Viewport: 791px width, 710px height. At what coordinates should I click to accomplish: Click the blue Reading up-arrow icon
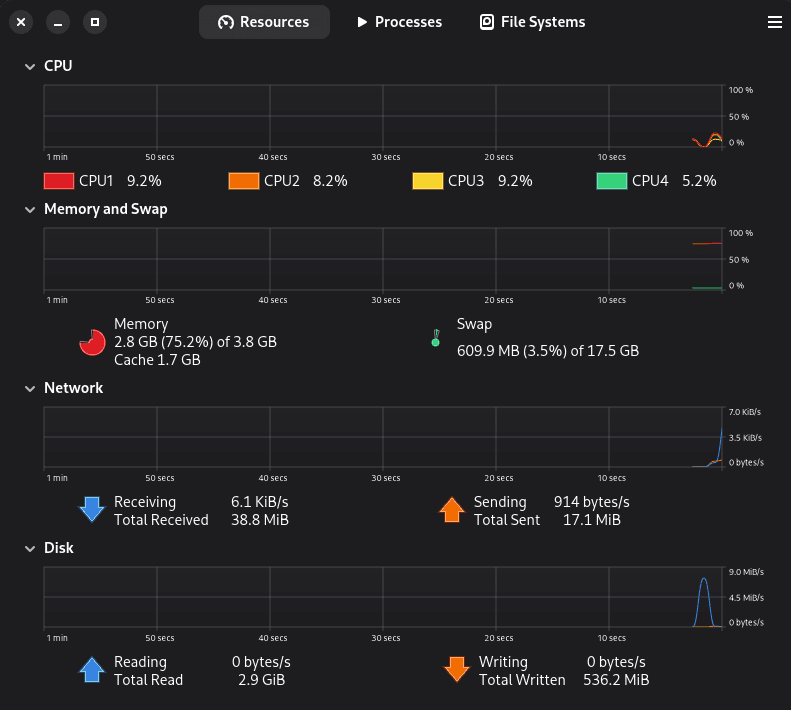coord(92,670)
